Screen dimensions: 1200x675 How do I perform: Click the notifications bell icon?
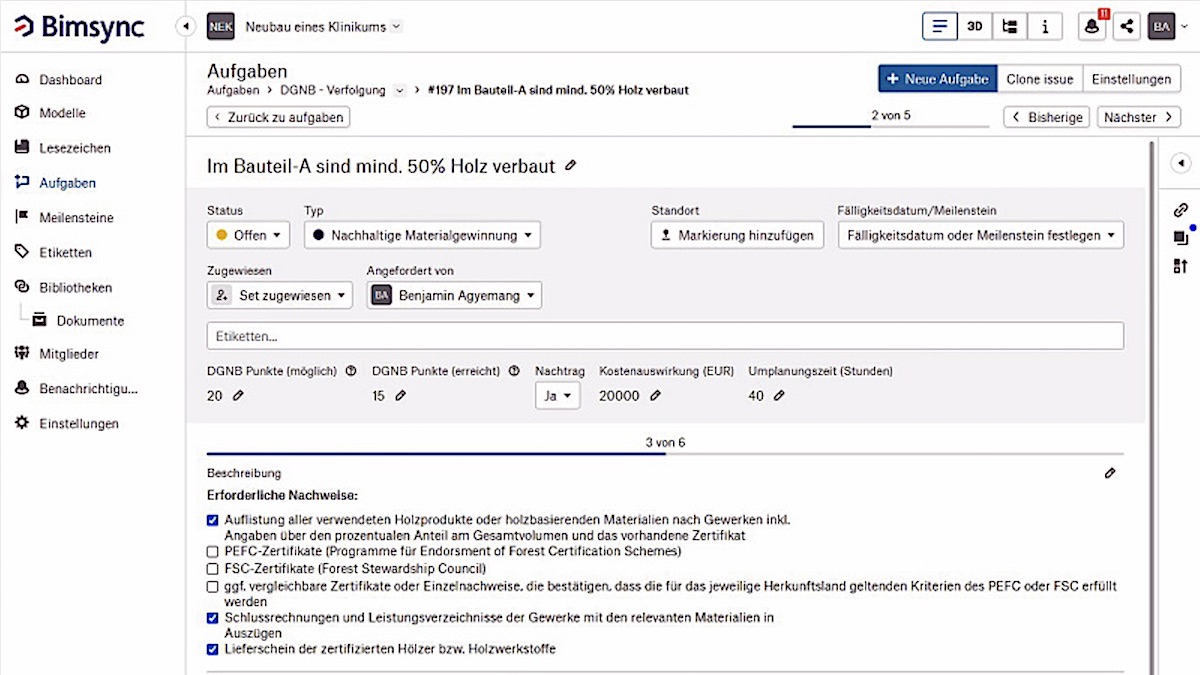1092,27
